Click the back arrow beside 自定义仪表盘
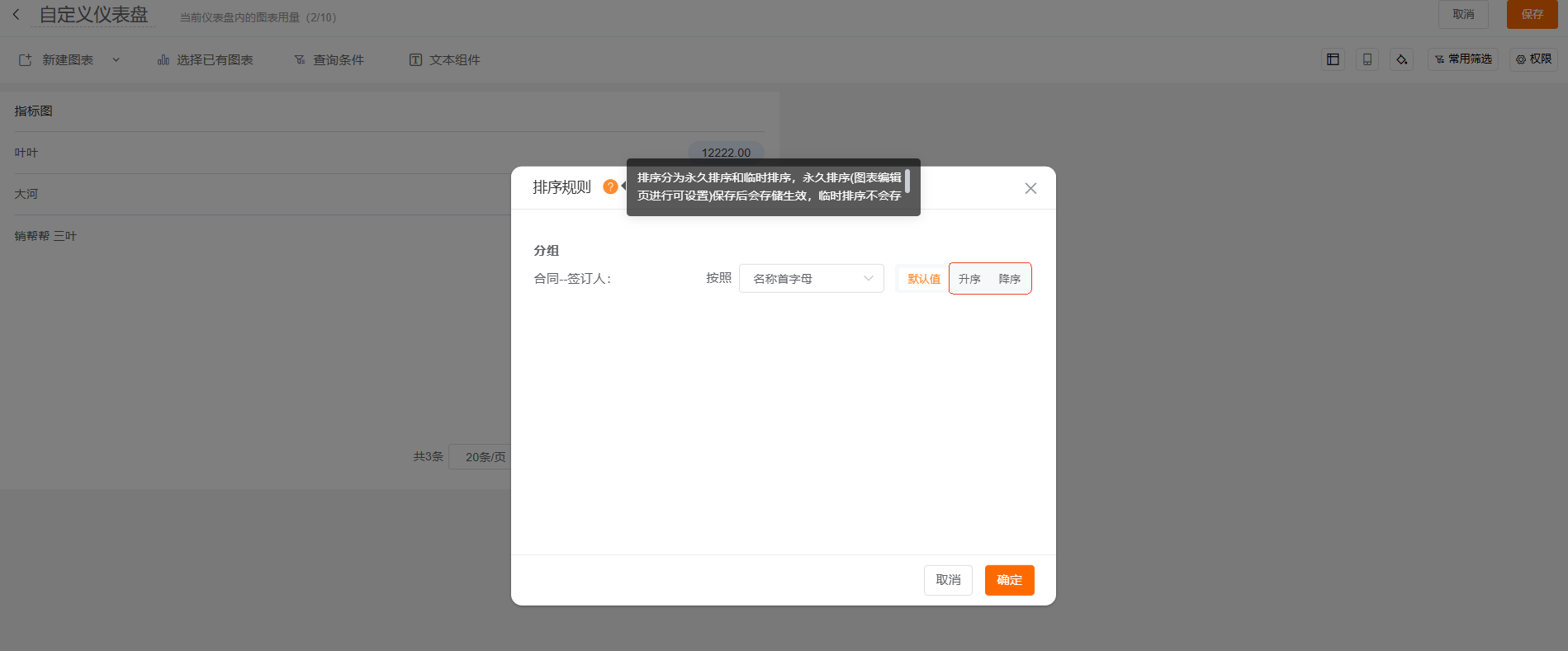 [x=16, y=15]
